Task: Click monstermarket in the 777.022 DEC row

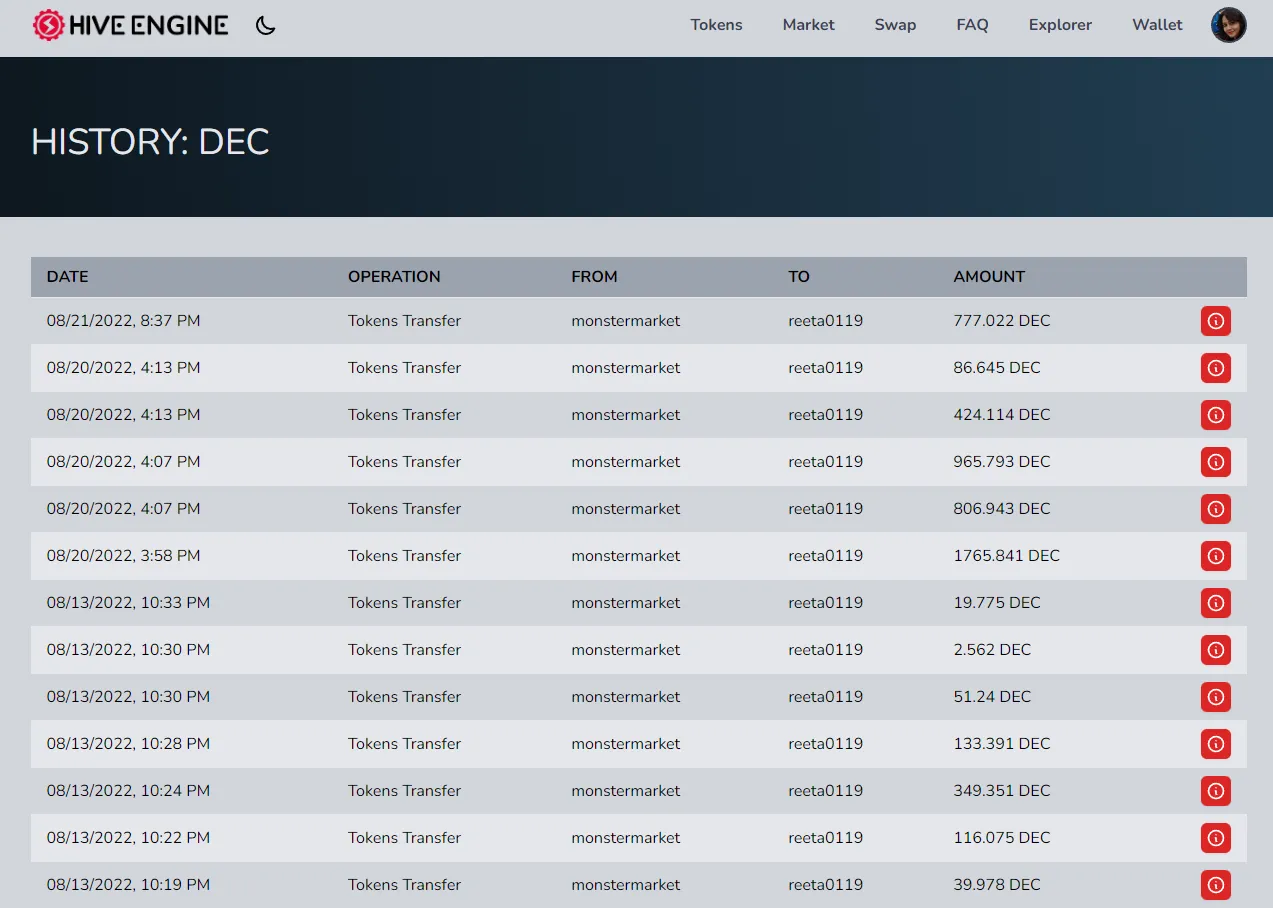Action: point(625,321)
